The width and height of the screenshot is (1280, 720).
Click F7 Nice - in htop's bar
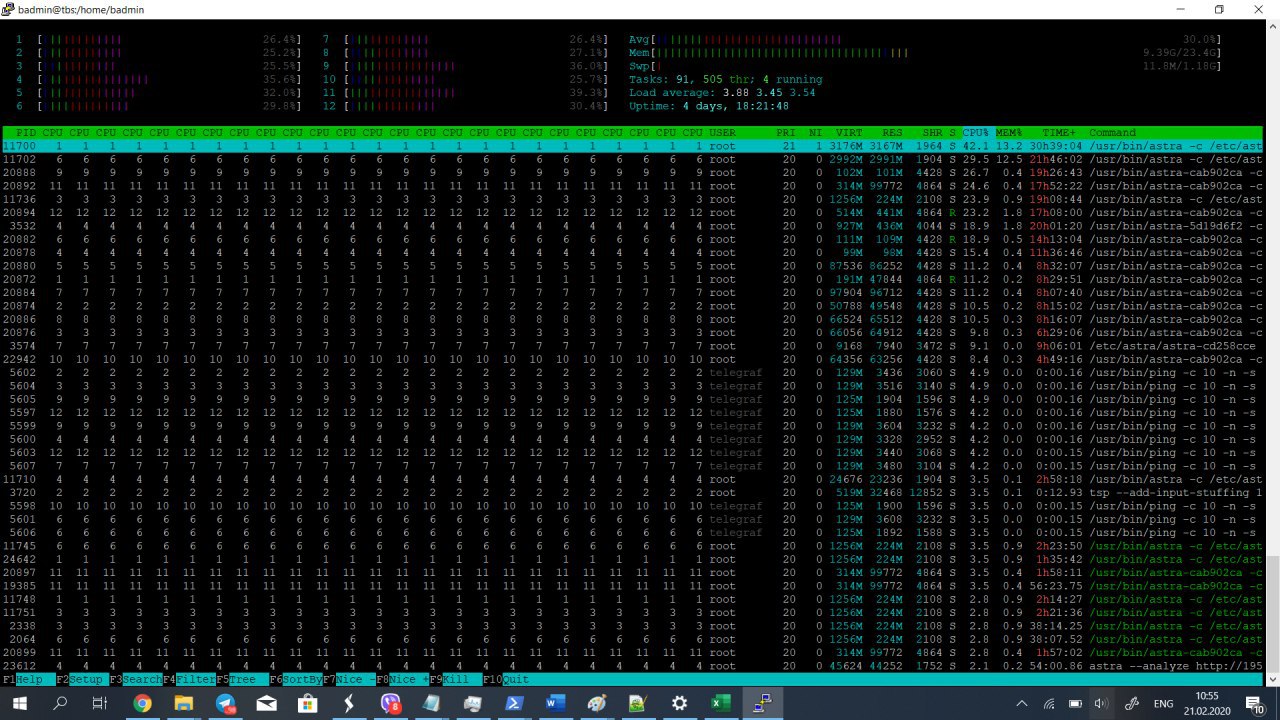tap(349, 679)
